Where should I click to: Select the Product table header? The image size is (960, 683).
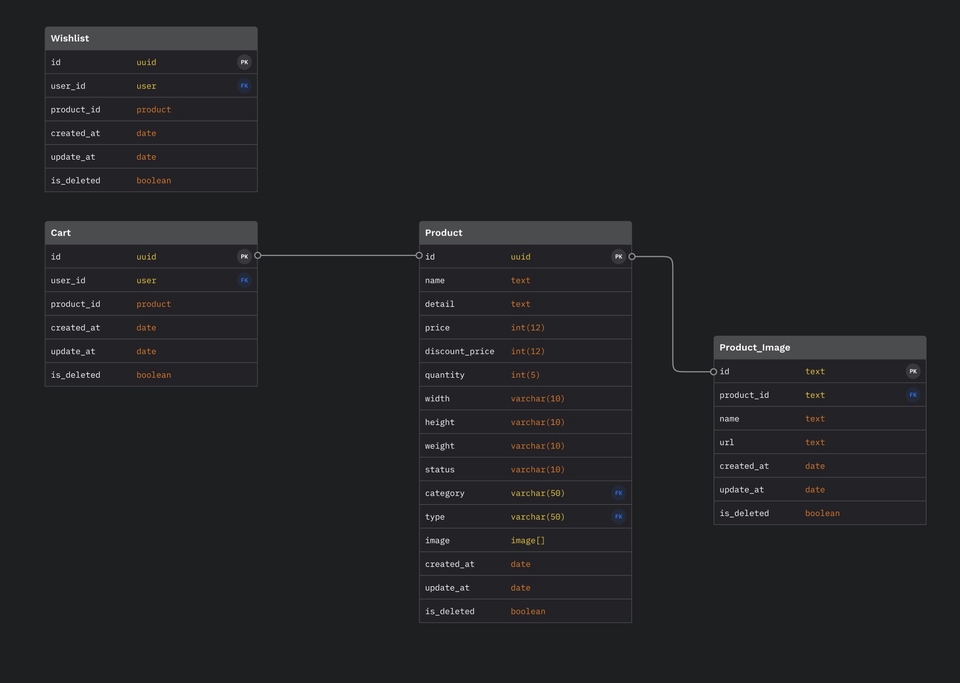tap(525, 233)
